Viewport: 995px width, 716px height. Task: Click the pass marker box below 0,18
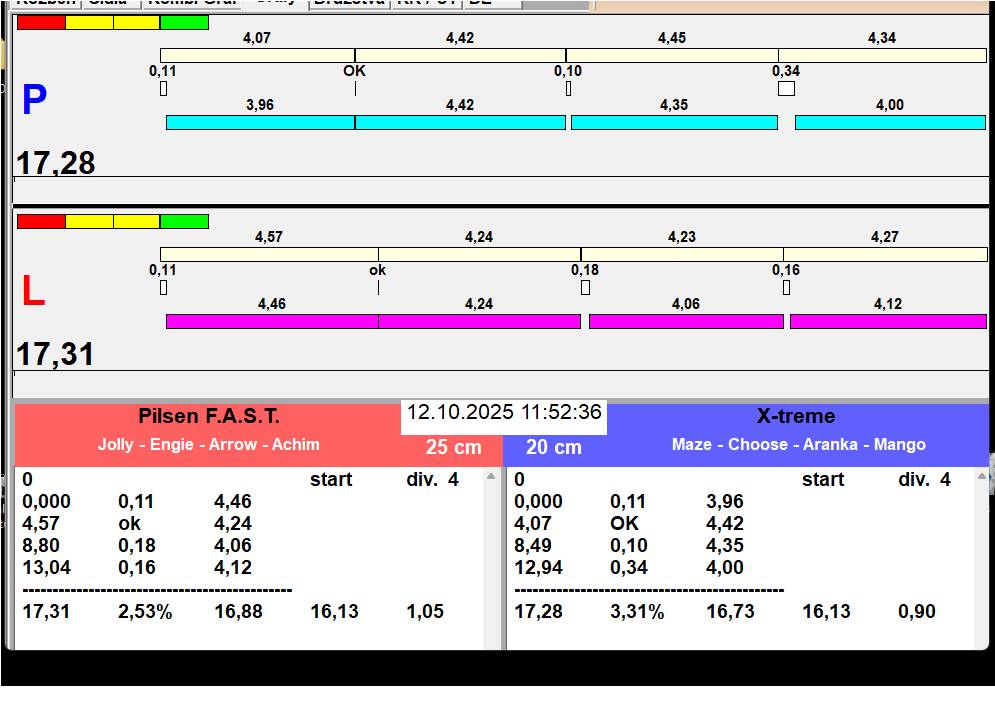[x=585, y=288]
